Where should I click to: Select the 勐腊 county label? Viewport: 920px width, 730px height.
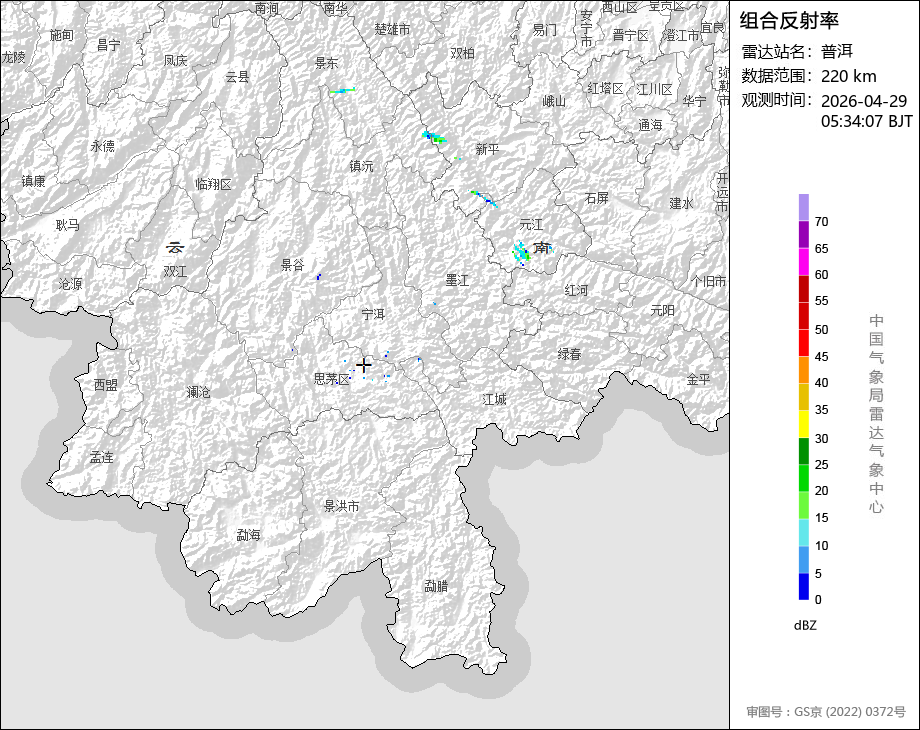point(436,586)
